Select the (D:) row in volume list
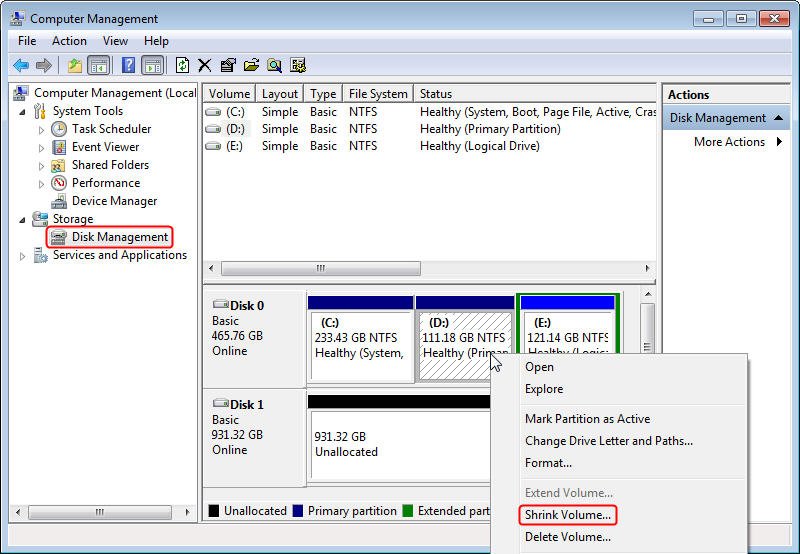 430,129
